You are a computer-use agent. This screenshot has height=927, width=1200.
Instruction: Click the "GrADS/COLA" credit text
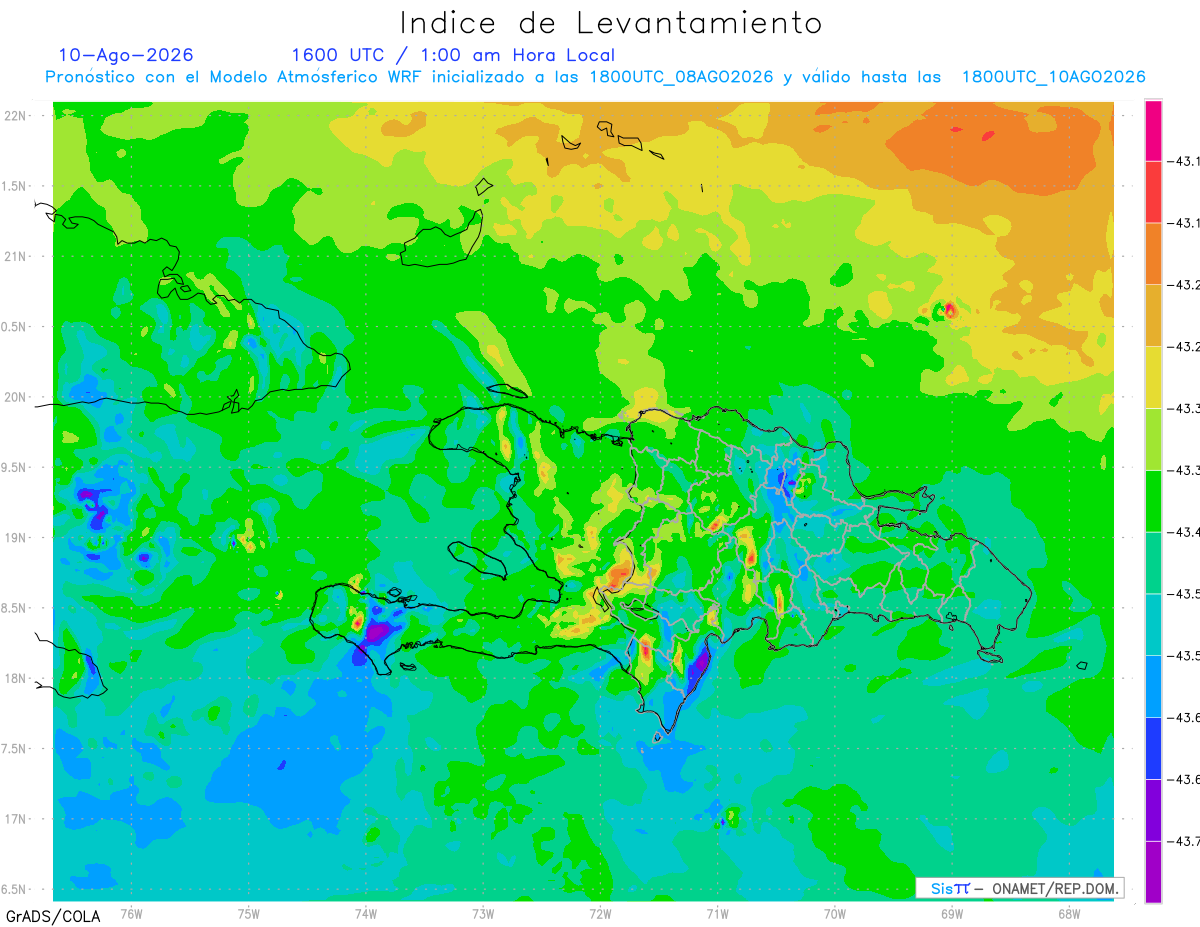[53, 916]
